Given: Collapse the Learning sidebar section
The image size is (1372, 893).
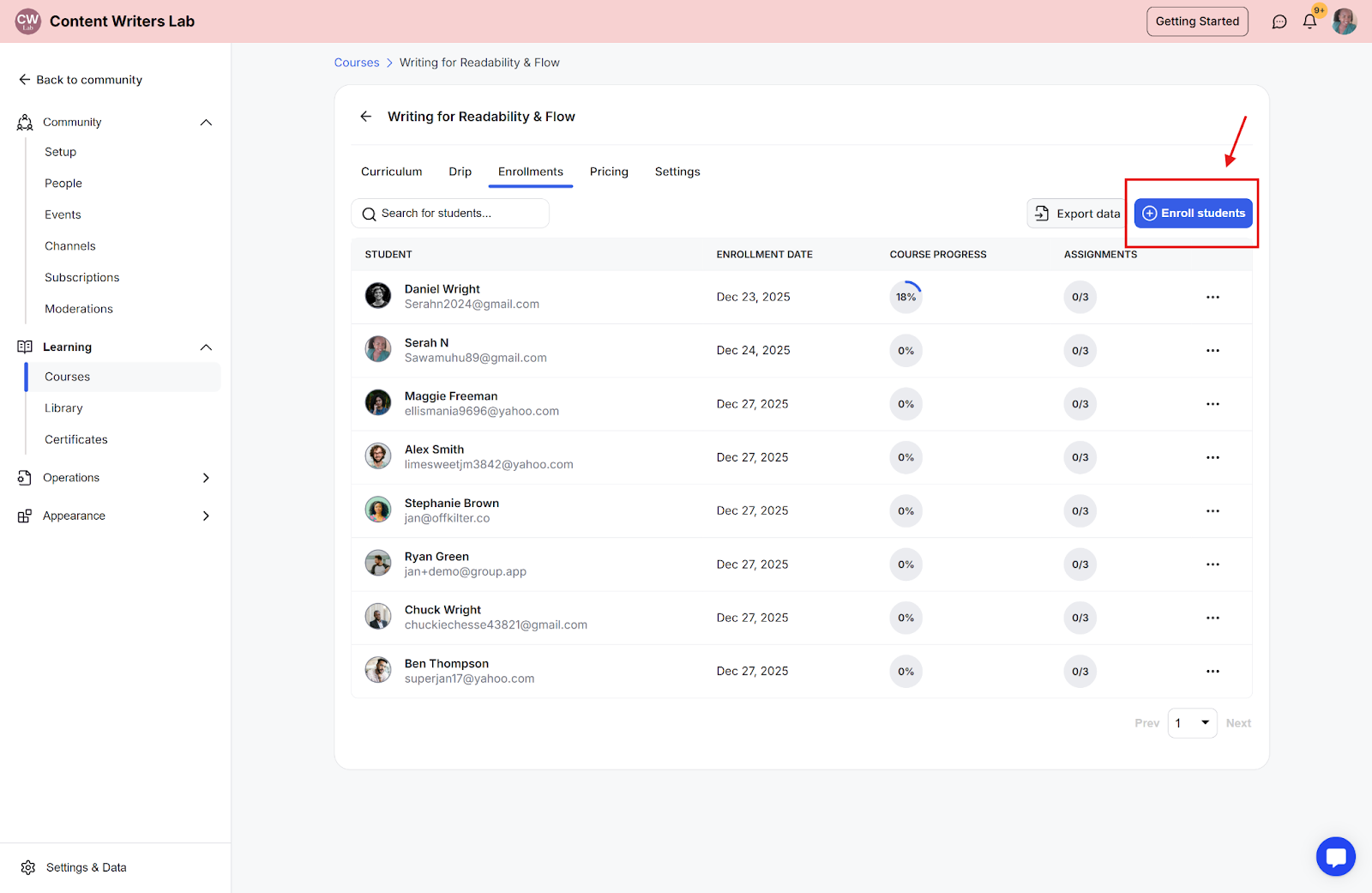Looking at the screenshot, I should [206, 347].
